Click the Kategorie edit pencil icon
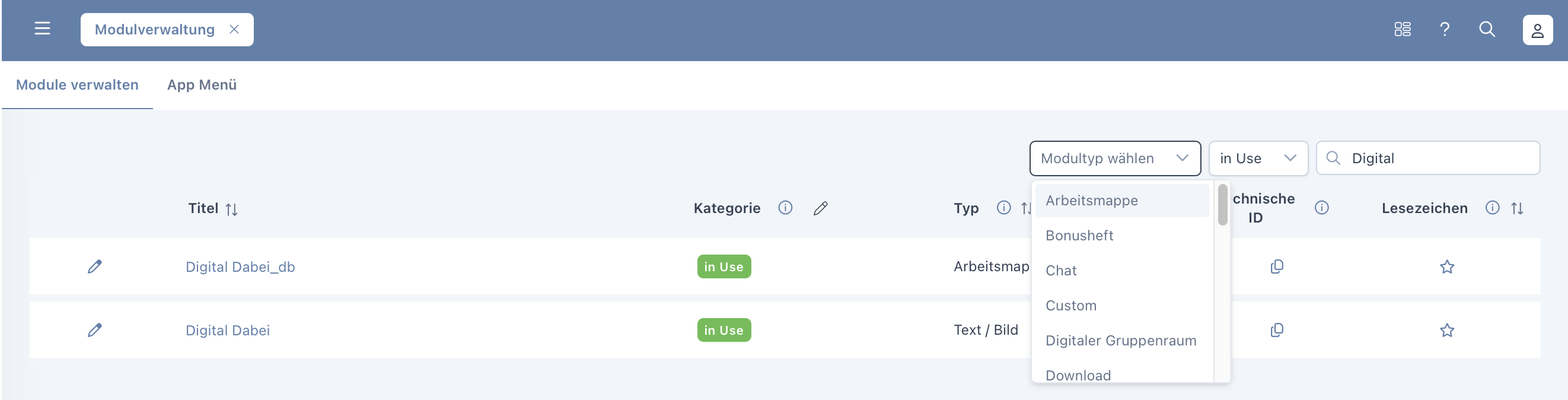1568x400 pixels. (820, 208)
